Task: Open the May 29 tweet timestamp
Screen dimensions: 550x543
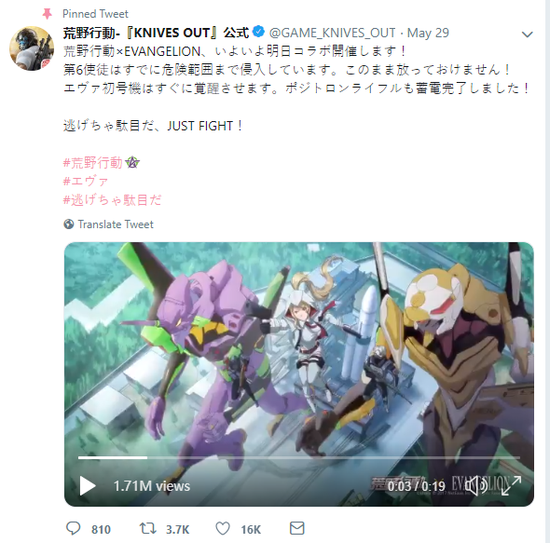Action: (428, 33)
